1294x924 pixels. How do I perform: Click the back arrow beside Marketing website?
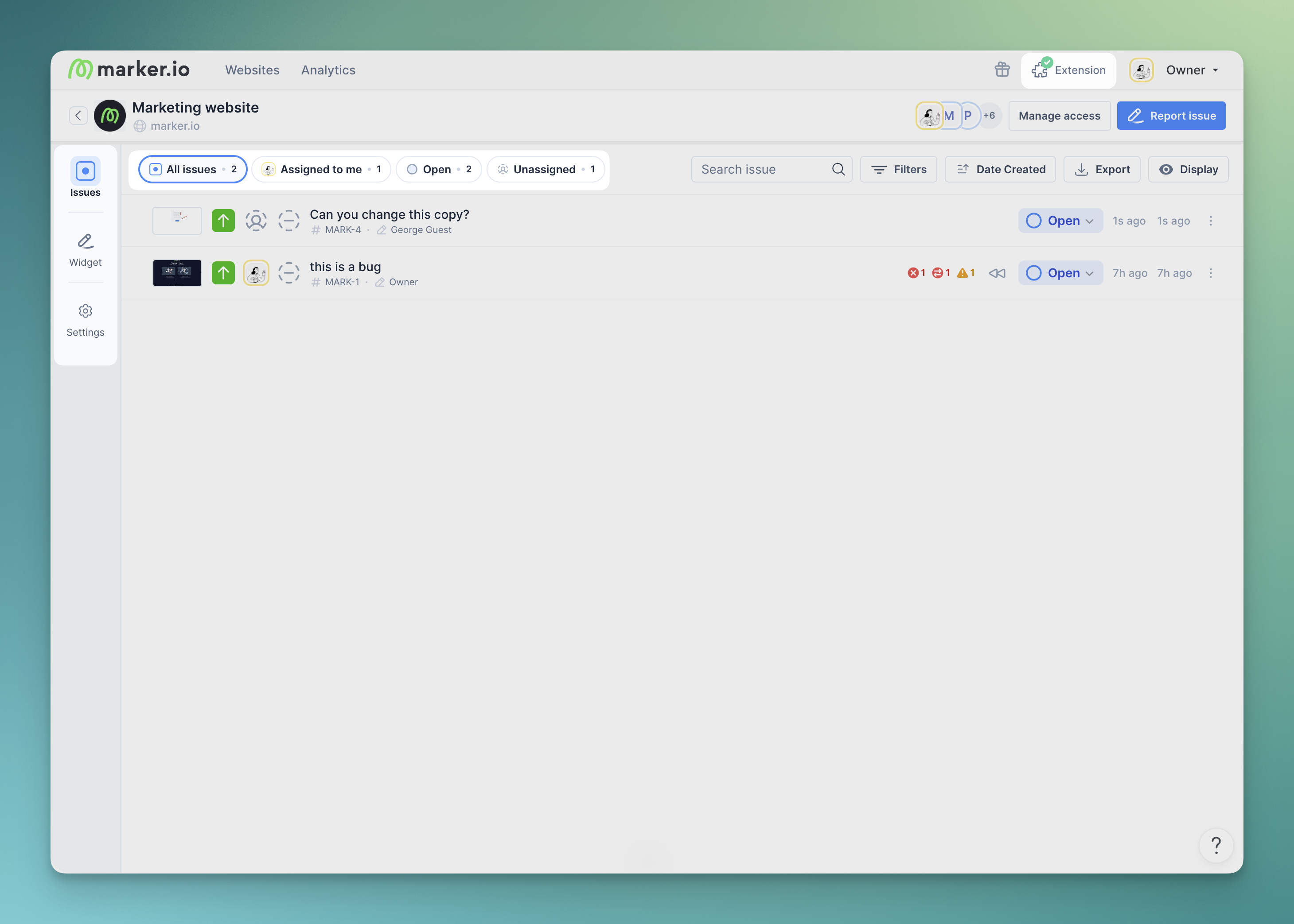pyautogui.click(x=78, y=116)
